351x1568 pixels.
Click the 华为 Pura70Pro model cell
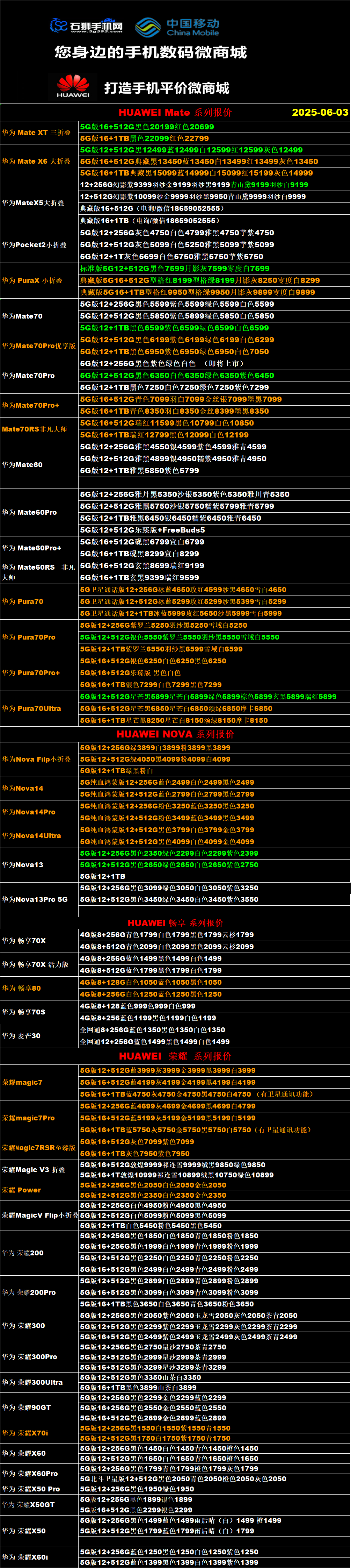click(x=39, y=637)
